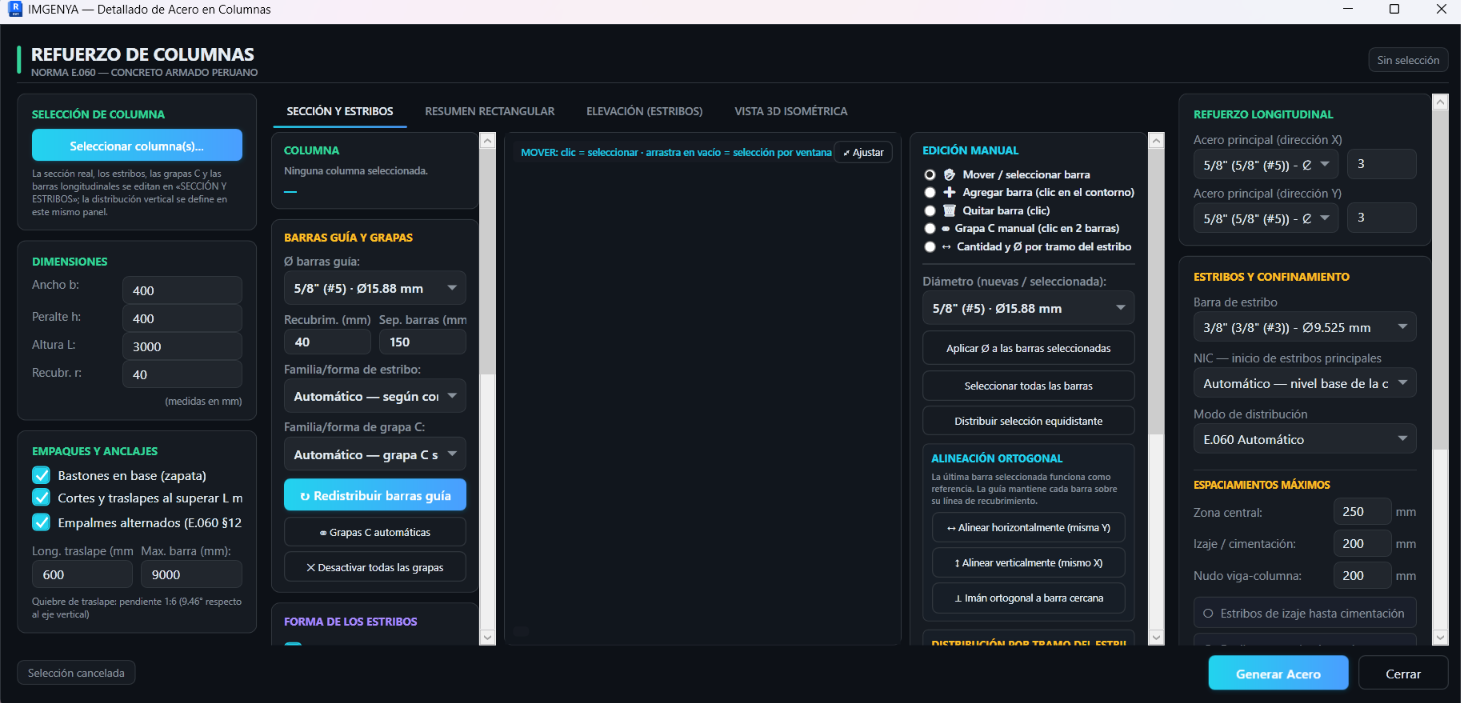Click Desactivar todas las grapas button
This screenshot has width=1461, height=703.
[375, 567]
